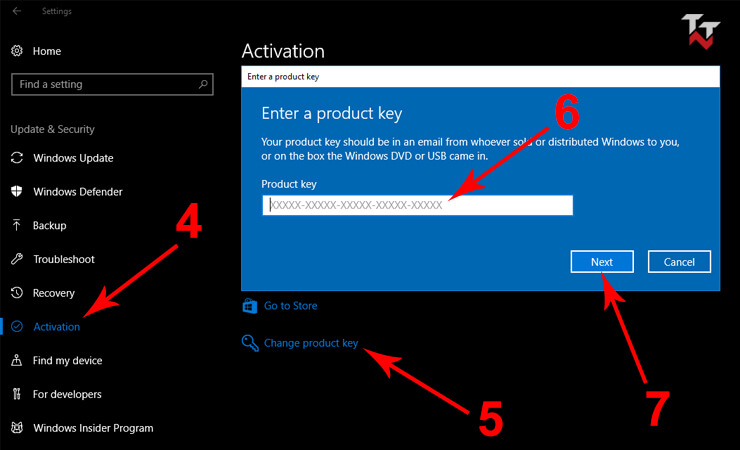
Task: Click the Recovery clock icon
Action: coord(17,292)
